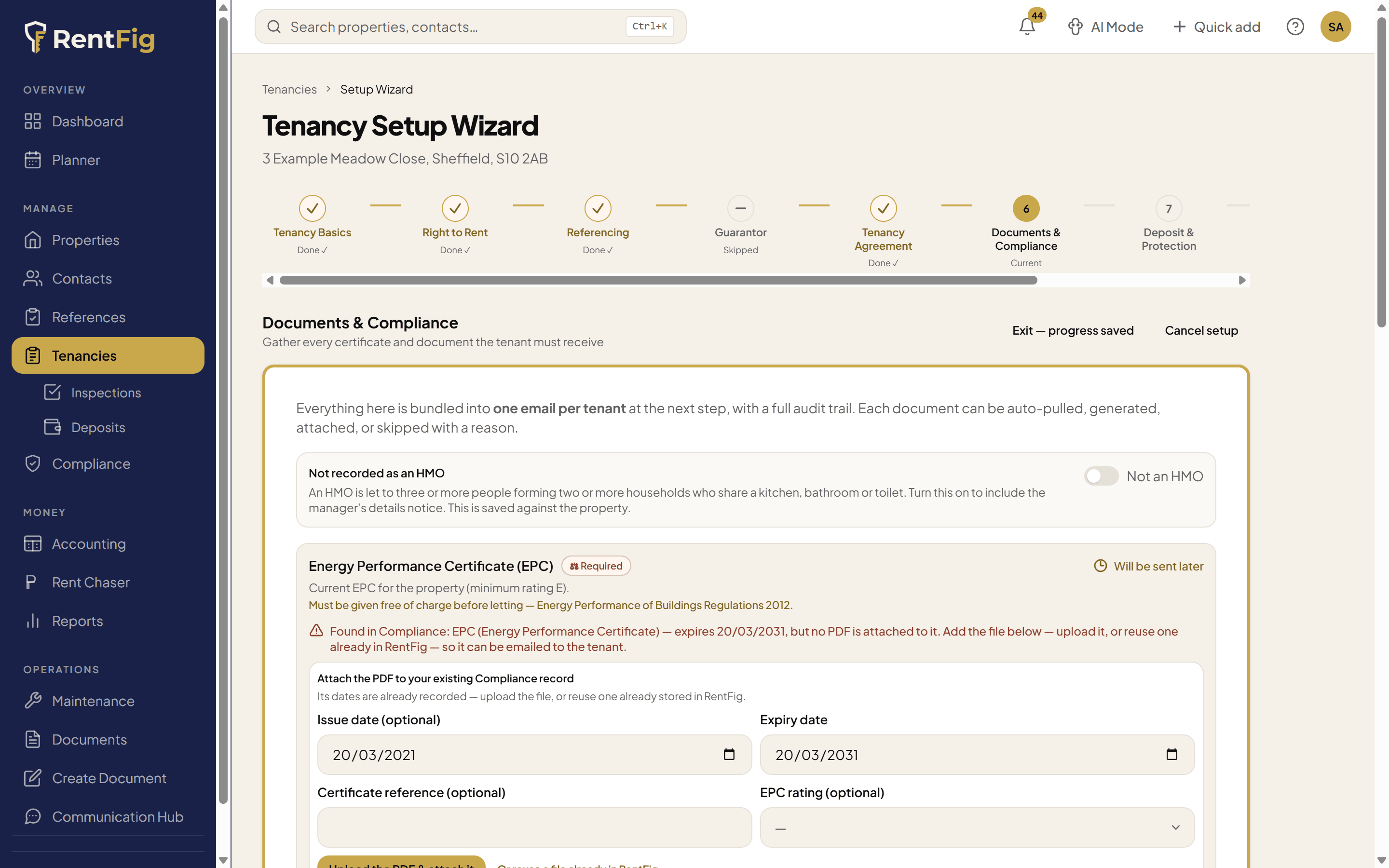Image resolution: width=1389 pixels, height=868 pixels.
Task: Go to Guarantor skipped step
Action: point(740,224)
